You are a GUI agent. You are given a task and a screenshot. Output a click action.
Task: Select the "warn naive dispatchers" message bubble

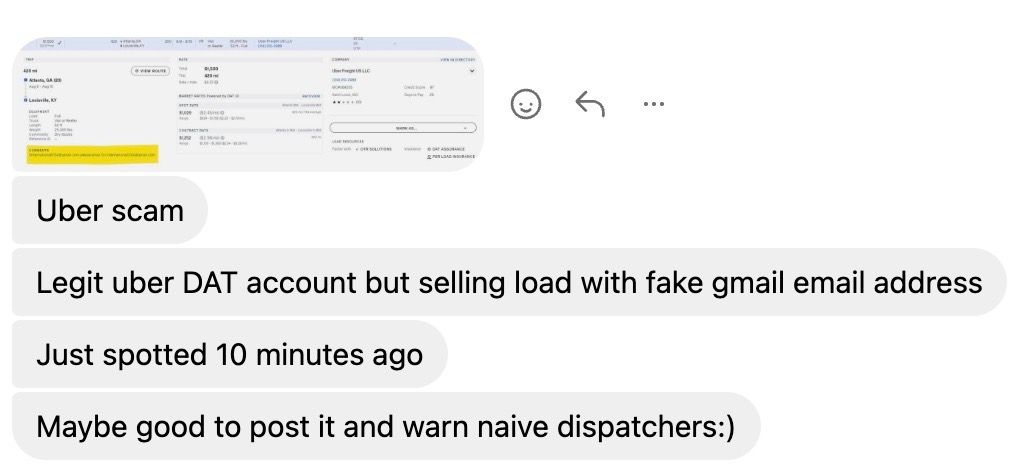point(386,426)
